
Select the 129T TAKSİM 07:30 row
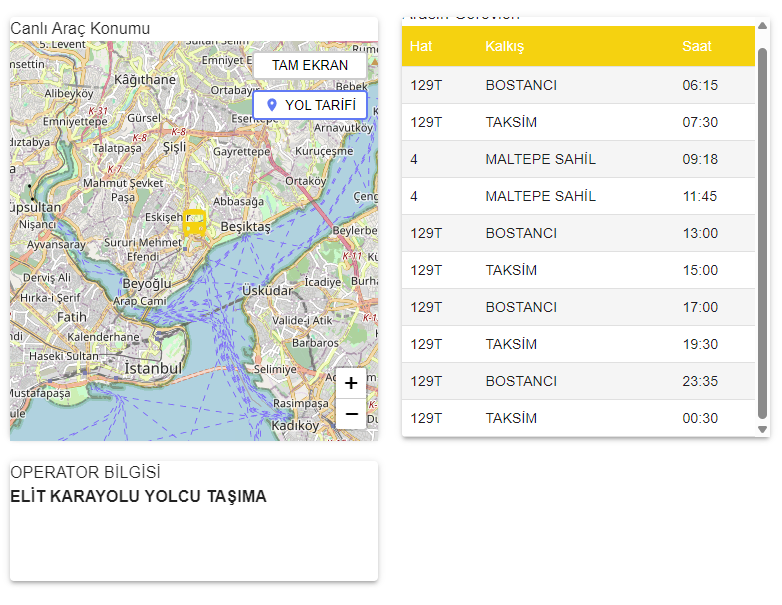tap(578, 122)
